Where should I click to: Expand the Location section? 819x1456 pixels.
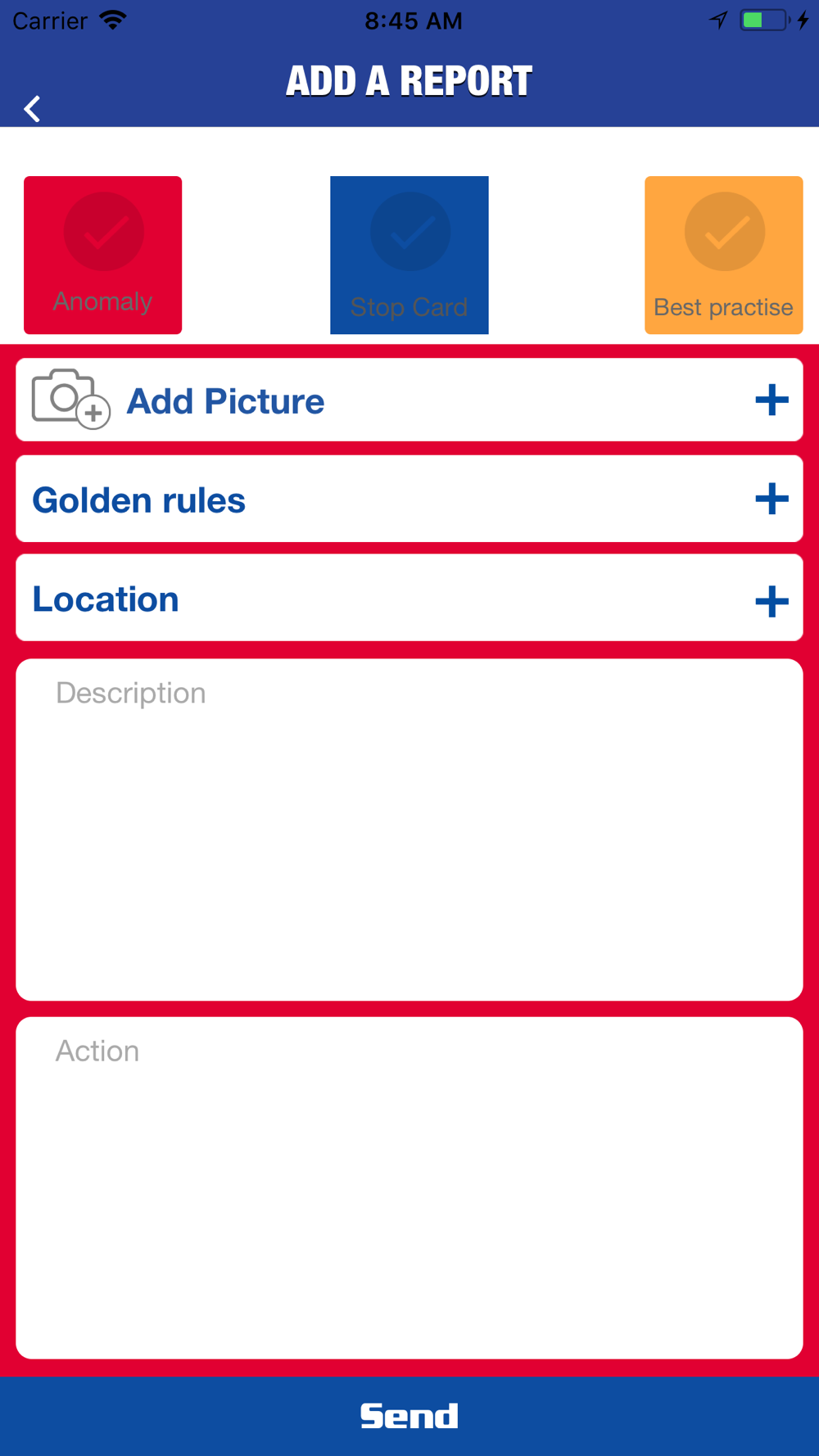click(x=409, y=598)
